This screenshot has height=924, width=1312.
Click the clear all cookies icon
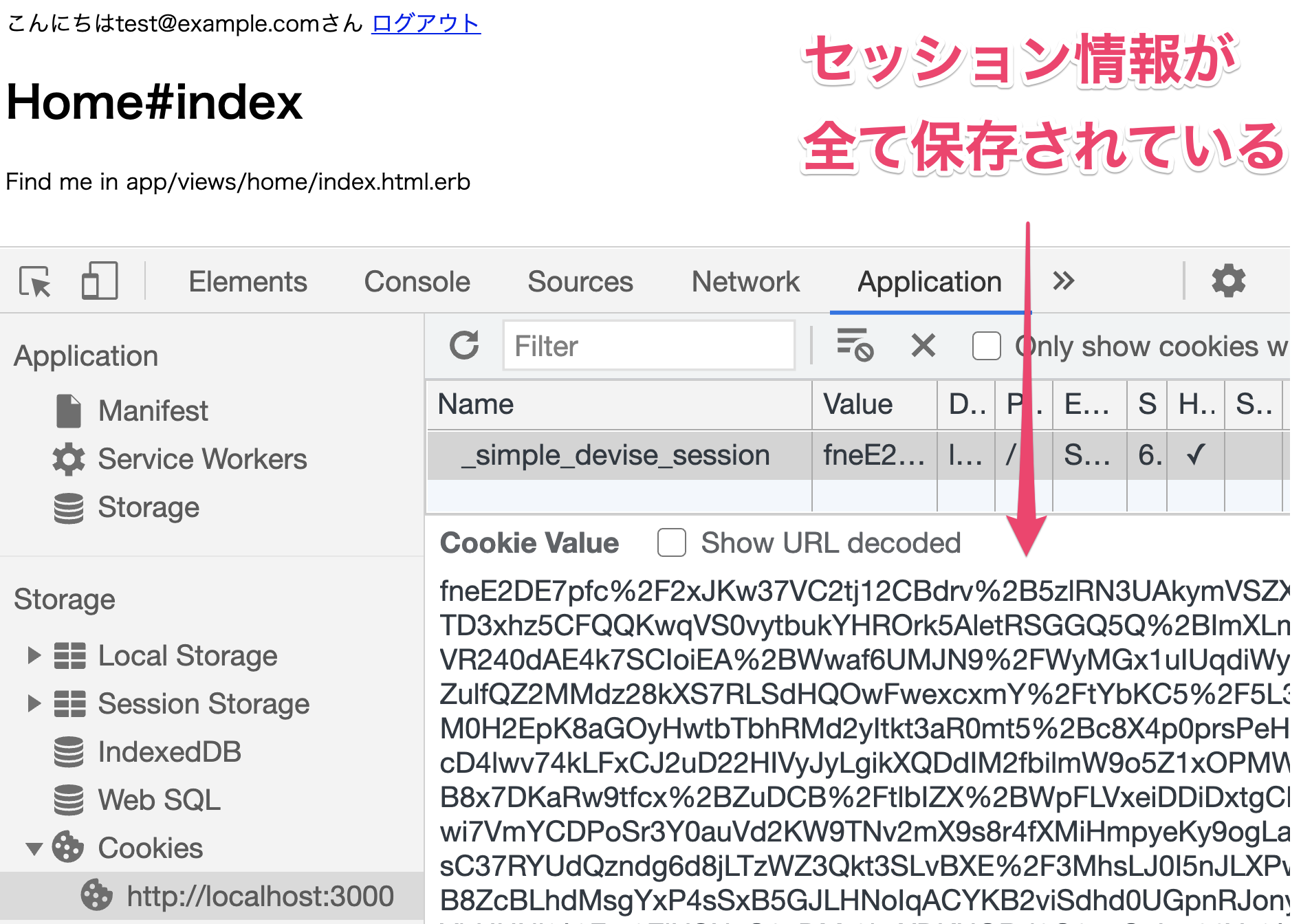coord(854,345)
